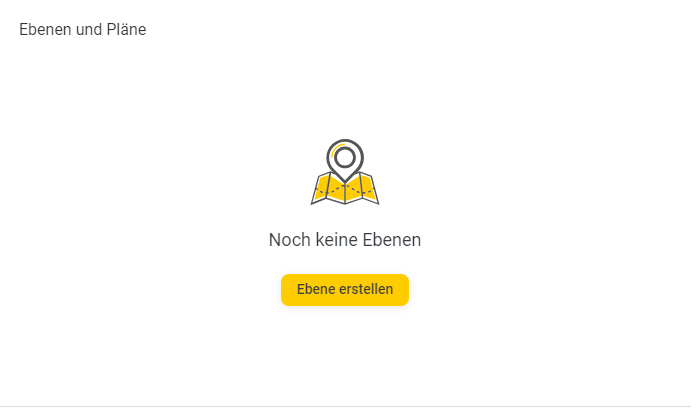The width and height of the screenshot is (697, 408).
Task: Click the pin's pointed tip on map
Action: coord(345,179)
